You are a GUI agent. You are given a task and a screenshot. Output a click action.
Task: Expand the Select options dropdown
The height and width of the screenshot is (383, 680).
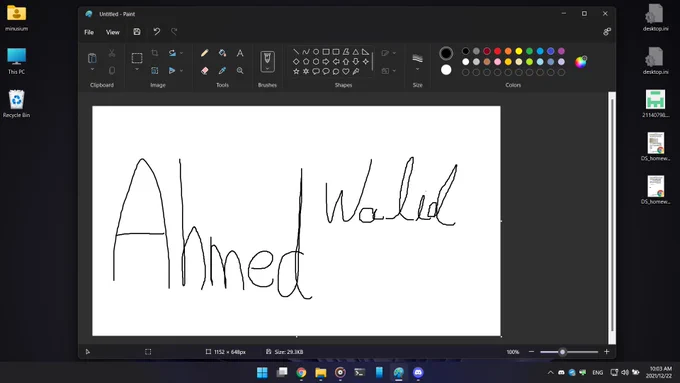coord(137,69)
